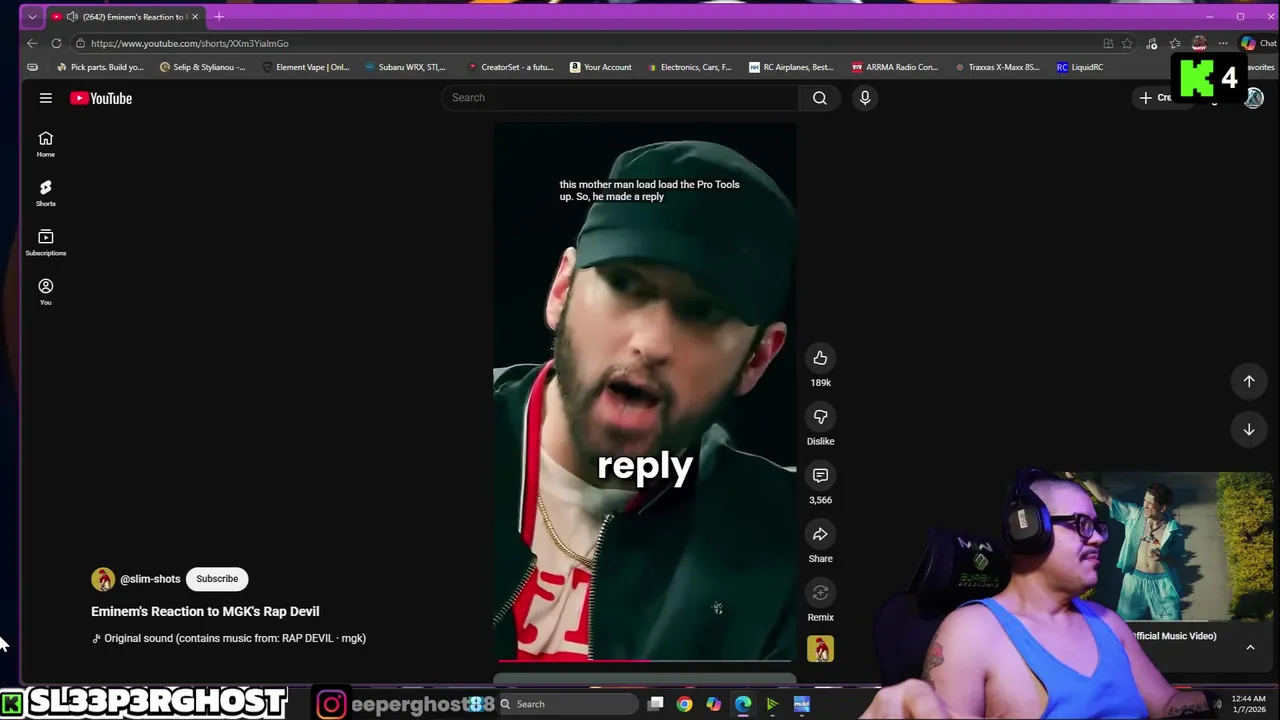Open the CreatorSet bookmark
Viewport: 1280px width, 720px height.
(510, 67)
